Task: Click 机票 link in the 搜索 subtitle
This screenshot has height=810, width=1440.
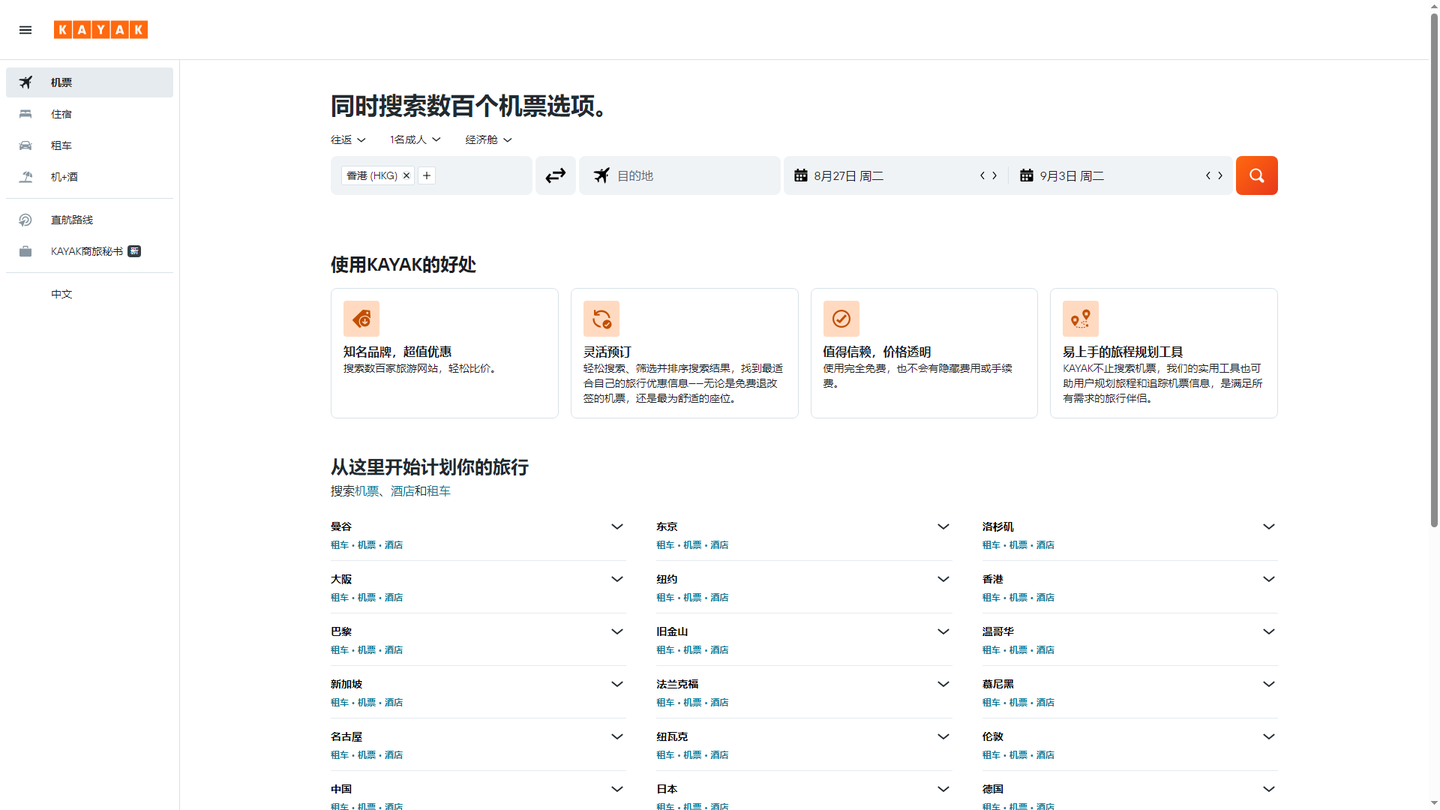Action: pos(367,491)
